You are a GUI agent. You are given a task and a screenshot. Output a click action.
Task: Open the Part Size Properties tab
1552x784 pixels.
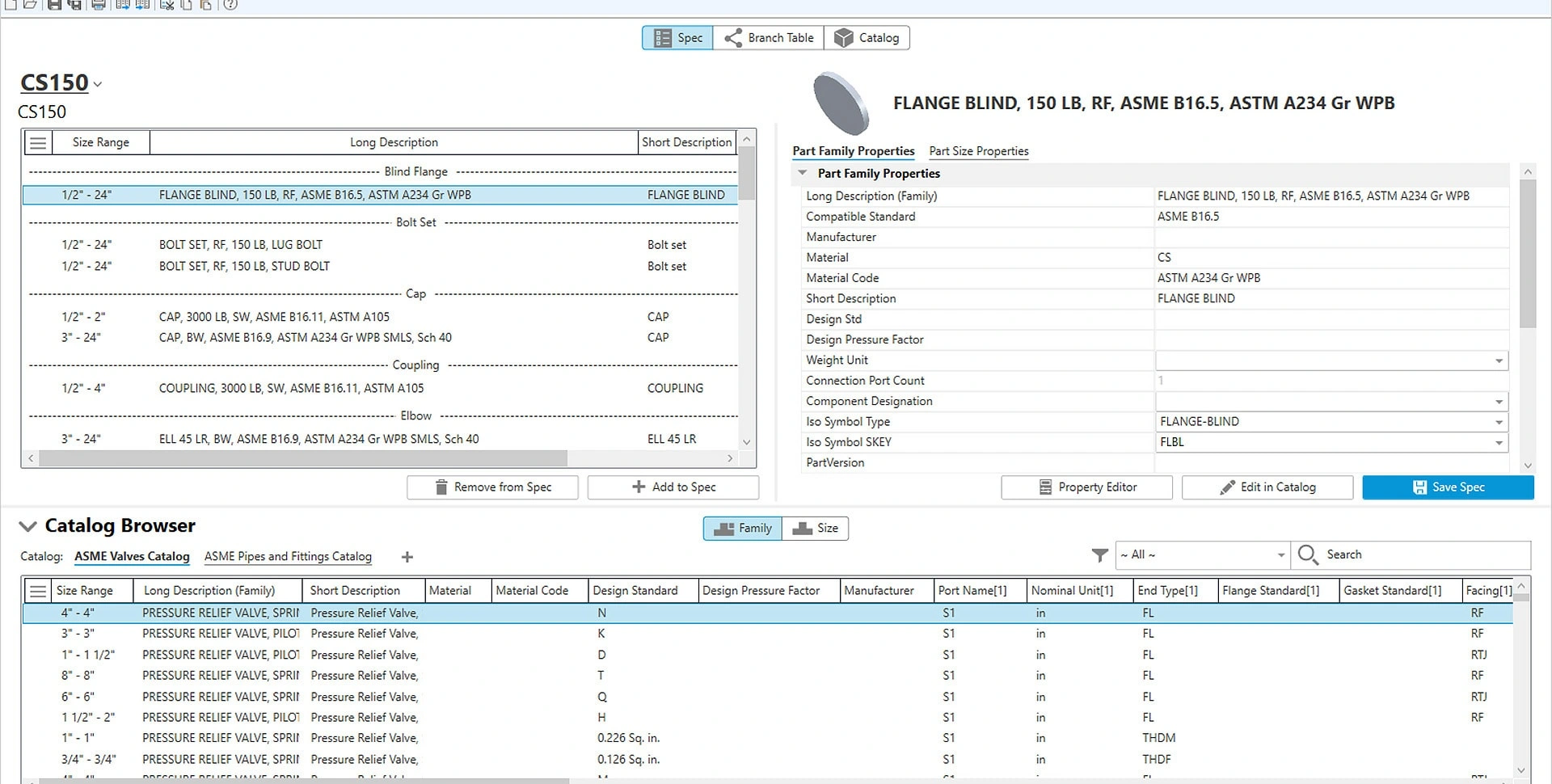tap(979, 151)
